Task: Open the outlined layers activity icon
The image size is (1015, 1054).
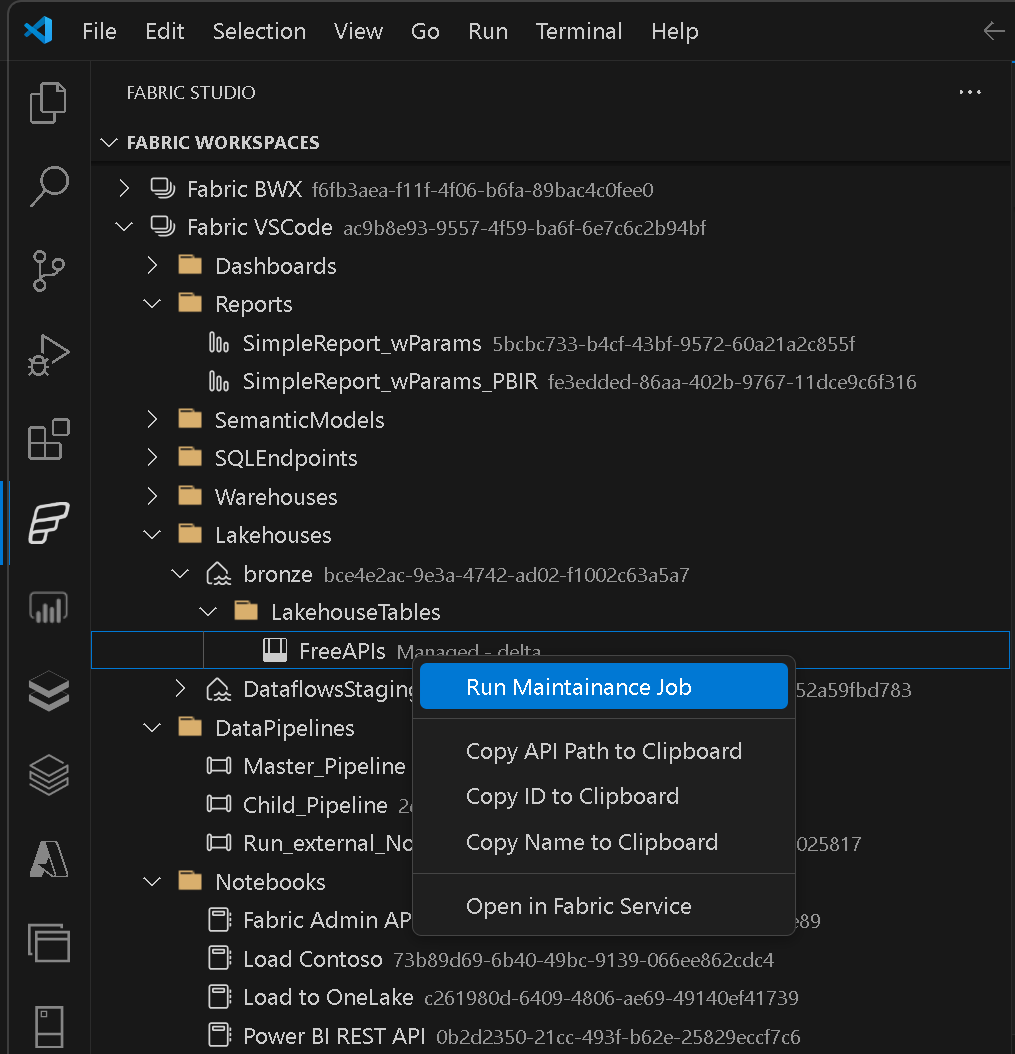Action: point(48,775)
